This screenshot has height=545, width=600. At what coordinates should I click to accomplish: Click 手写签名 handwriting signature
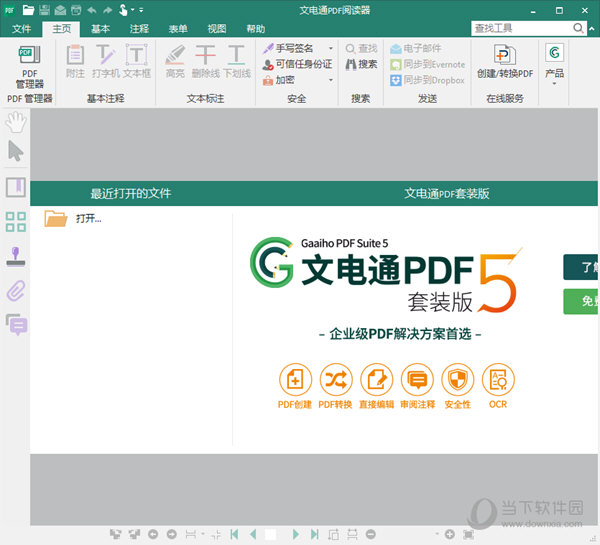289,48
